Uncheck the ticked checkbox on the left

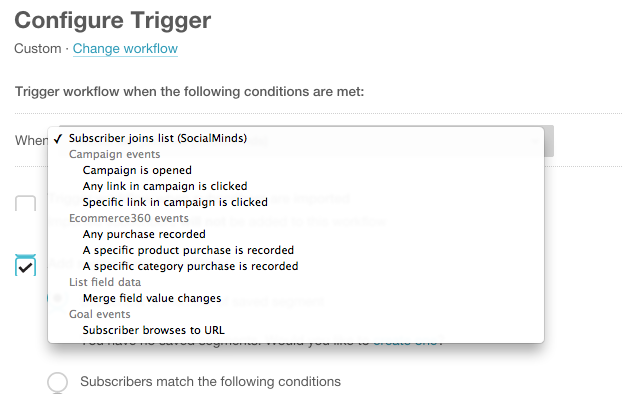(x=26, y=265)
